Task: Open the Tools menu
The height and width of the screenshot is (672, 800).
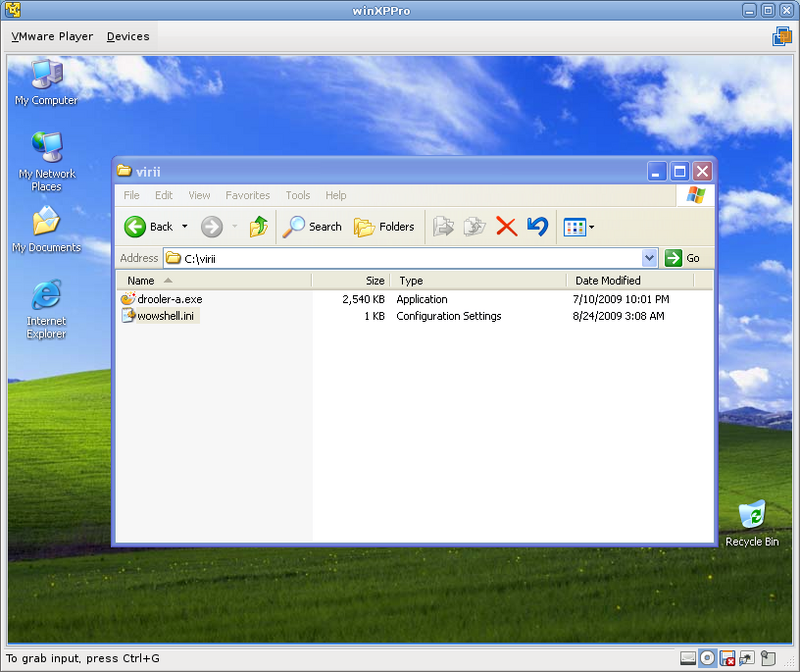Action: [x=297, y=195]
